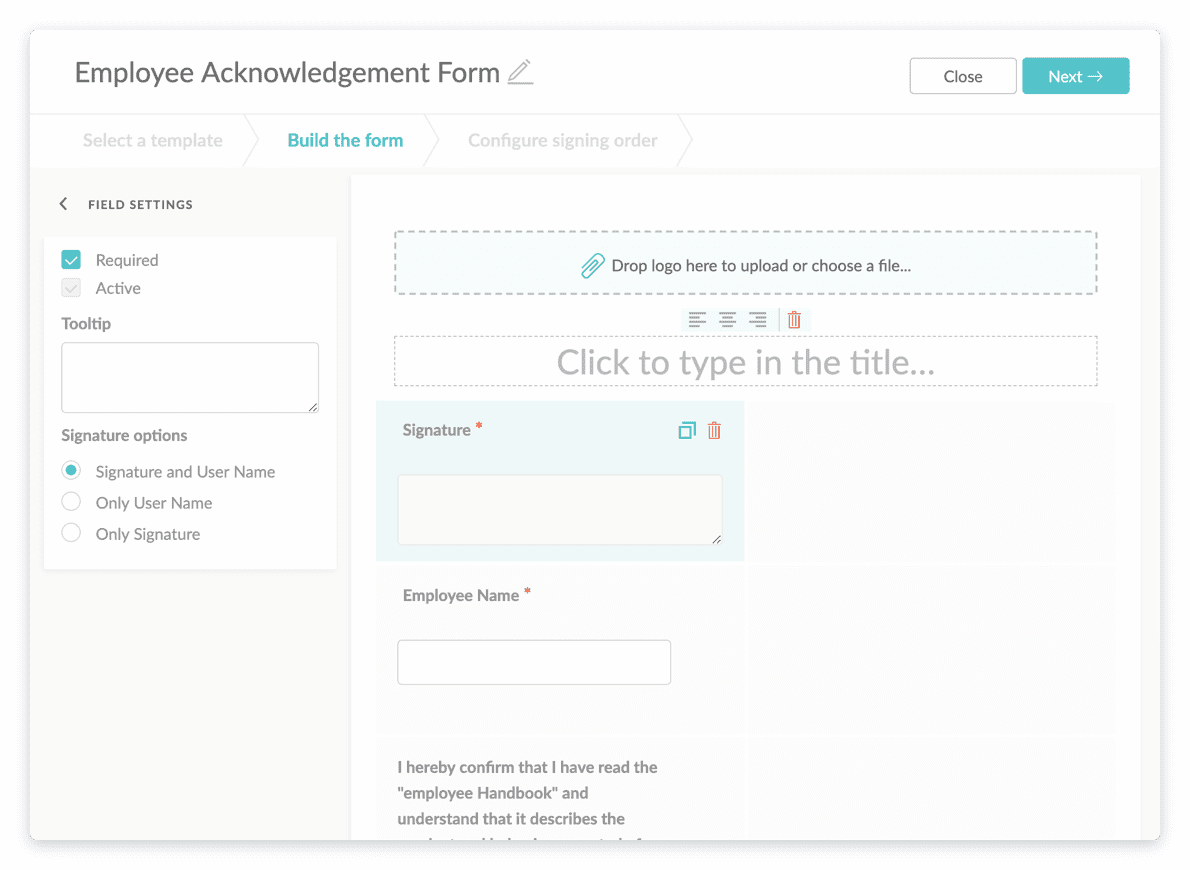Screen dimensions: 1190x870
Task: Collapse Field Settings via the back chevron
Action: [x=63, y=203]
